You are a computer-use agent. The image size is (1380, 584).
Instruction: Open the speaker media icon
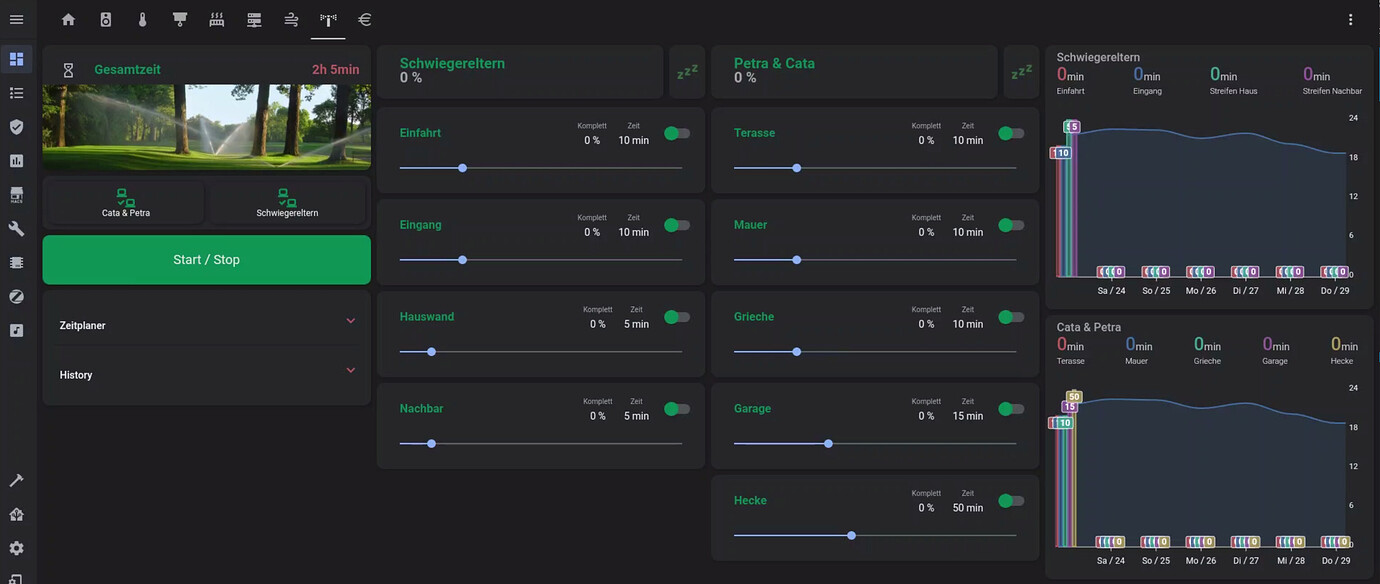click(105, 19)
